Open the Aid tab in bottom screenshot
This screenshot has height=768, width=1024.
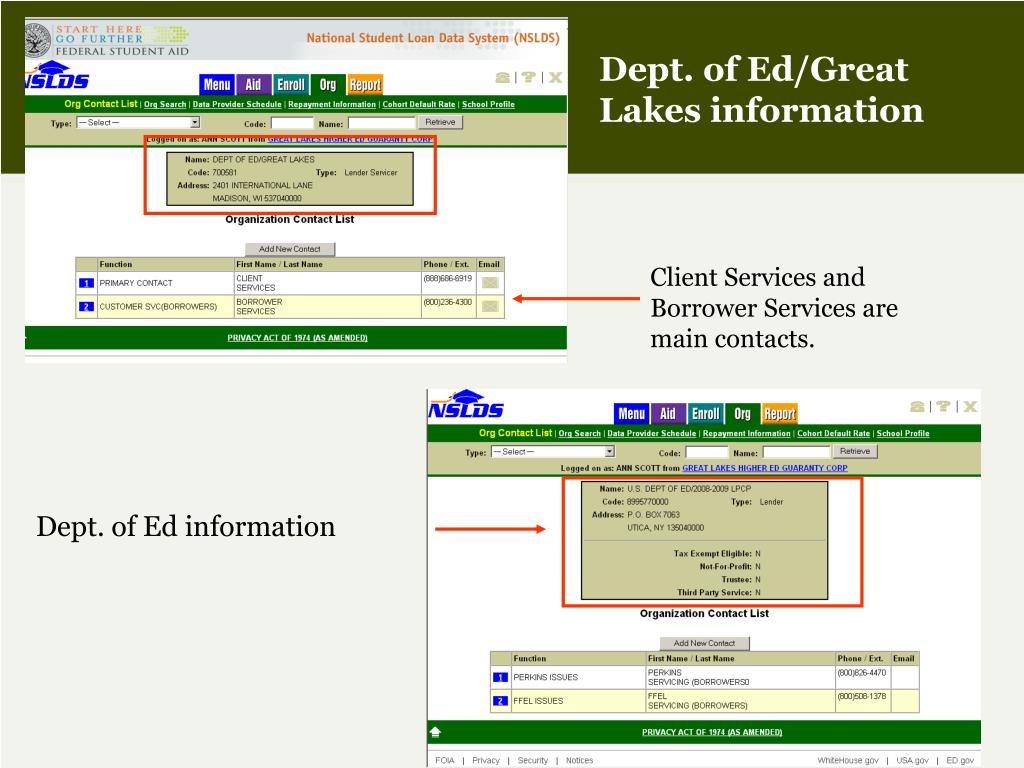pyautogui.click(x=667, y=413)
